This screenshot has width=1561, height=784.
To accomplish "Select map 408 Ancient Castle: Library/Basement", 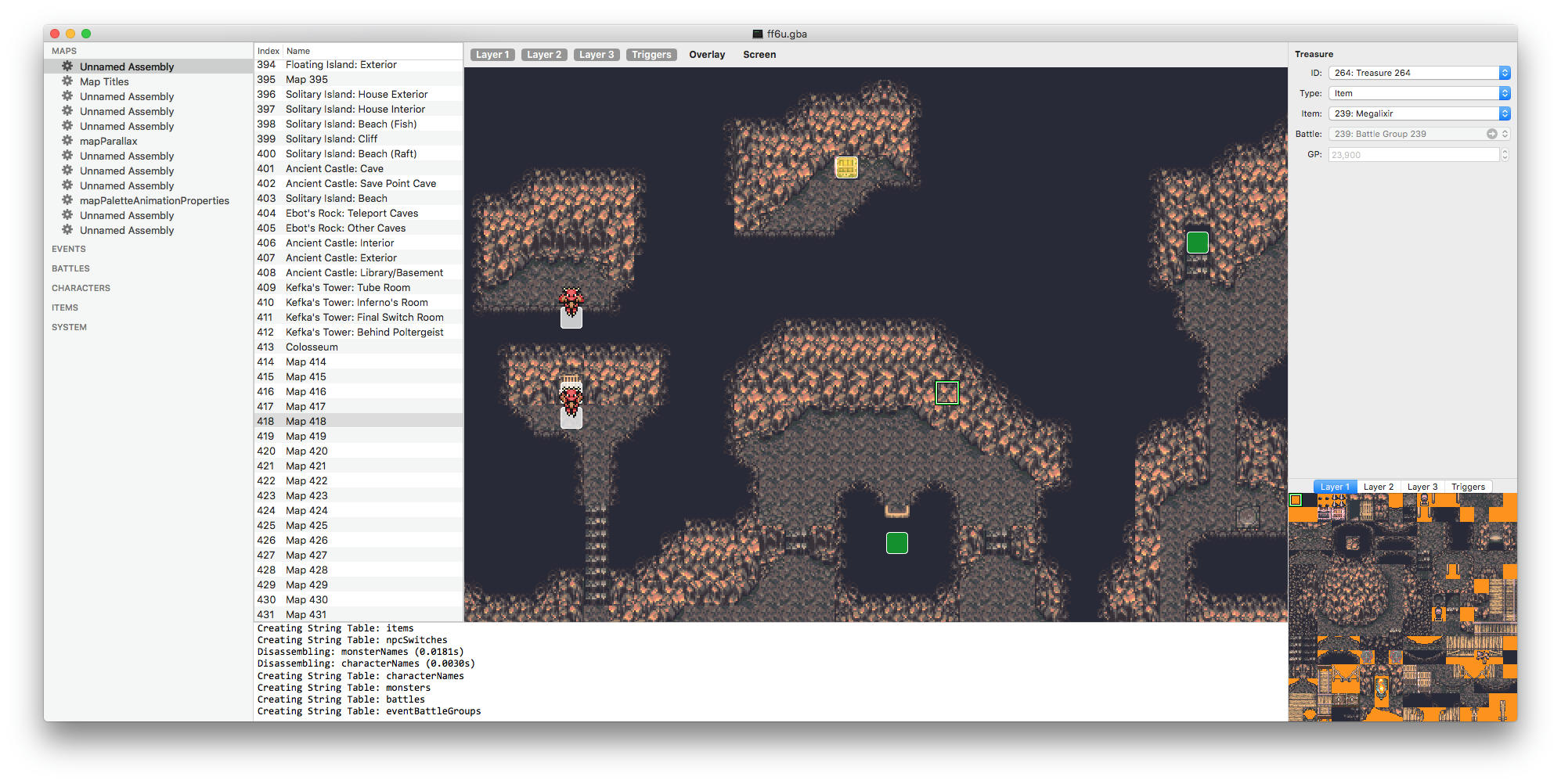I will 359,272.
